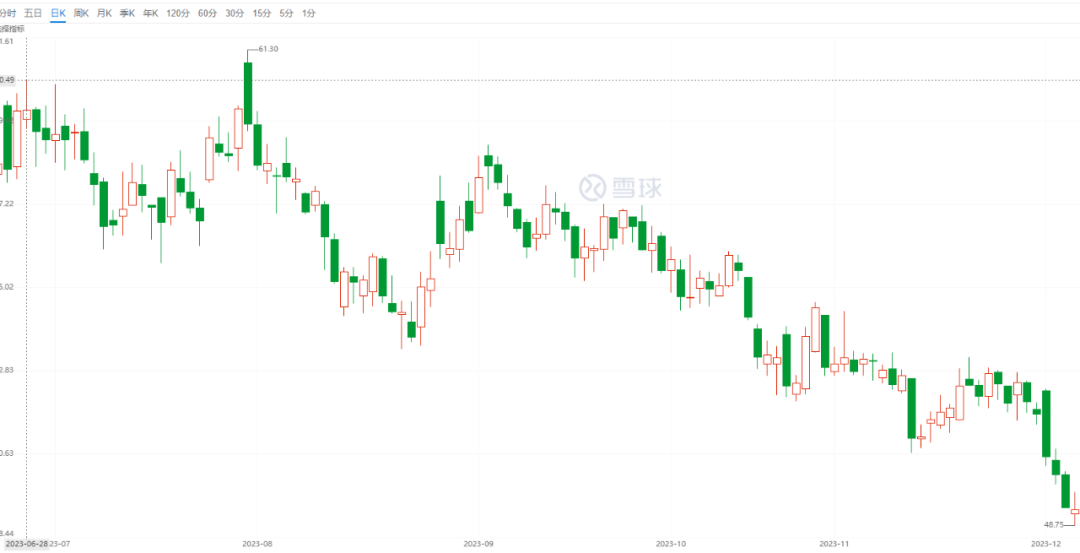This screenshot has width=1080, height=553.
Task: Click the 2023-08 date axis marker
Action: point(257,544)
